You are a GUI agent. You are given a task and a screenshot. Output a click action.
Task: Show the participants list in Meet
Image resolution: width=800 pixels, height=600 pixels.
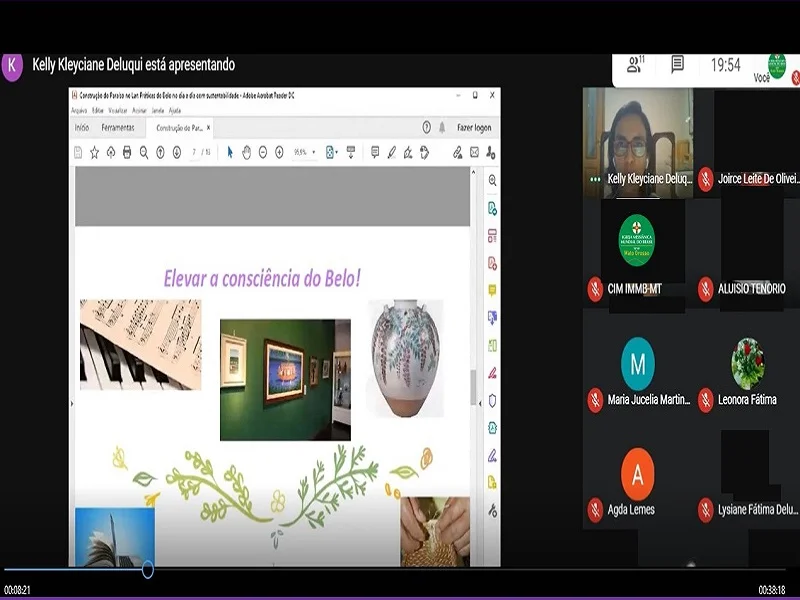coord(634,65)
